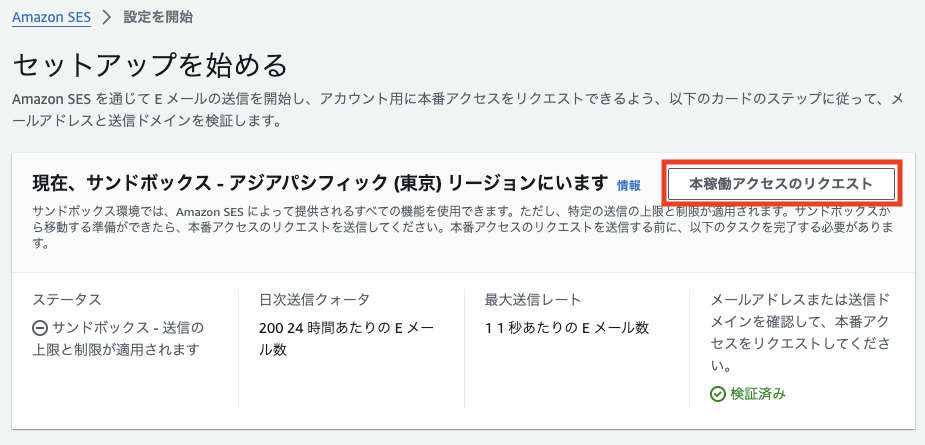Click the Amazon SES breadcrumb link
Image resolution: width=925 pixels, height=445 pixels.
click(52, 17)
